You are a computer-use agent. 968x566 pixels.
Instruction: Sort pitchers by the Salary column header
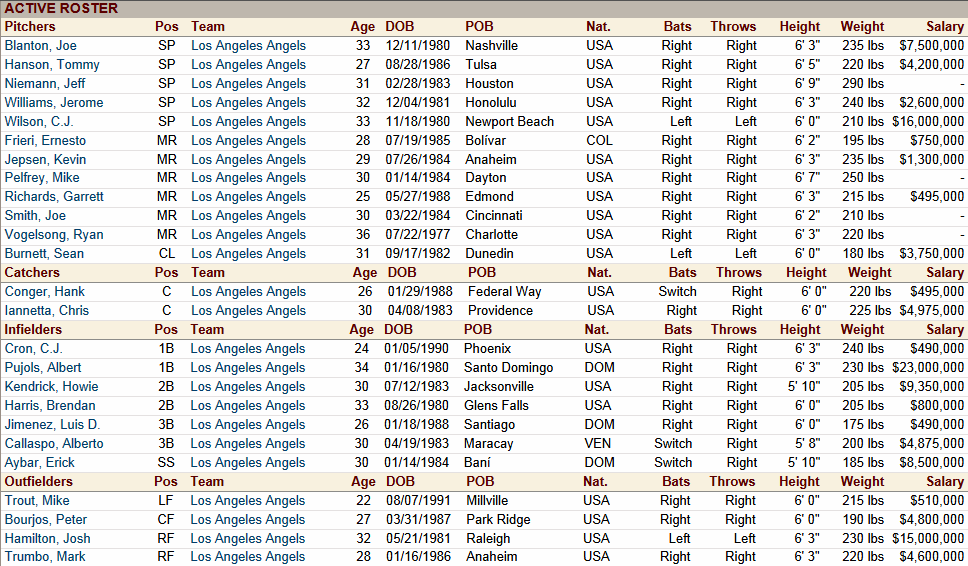pyautogui.click(x=944, y=26)
